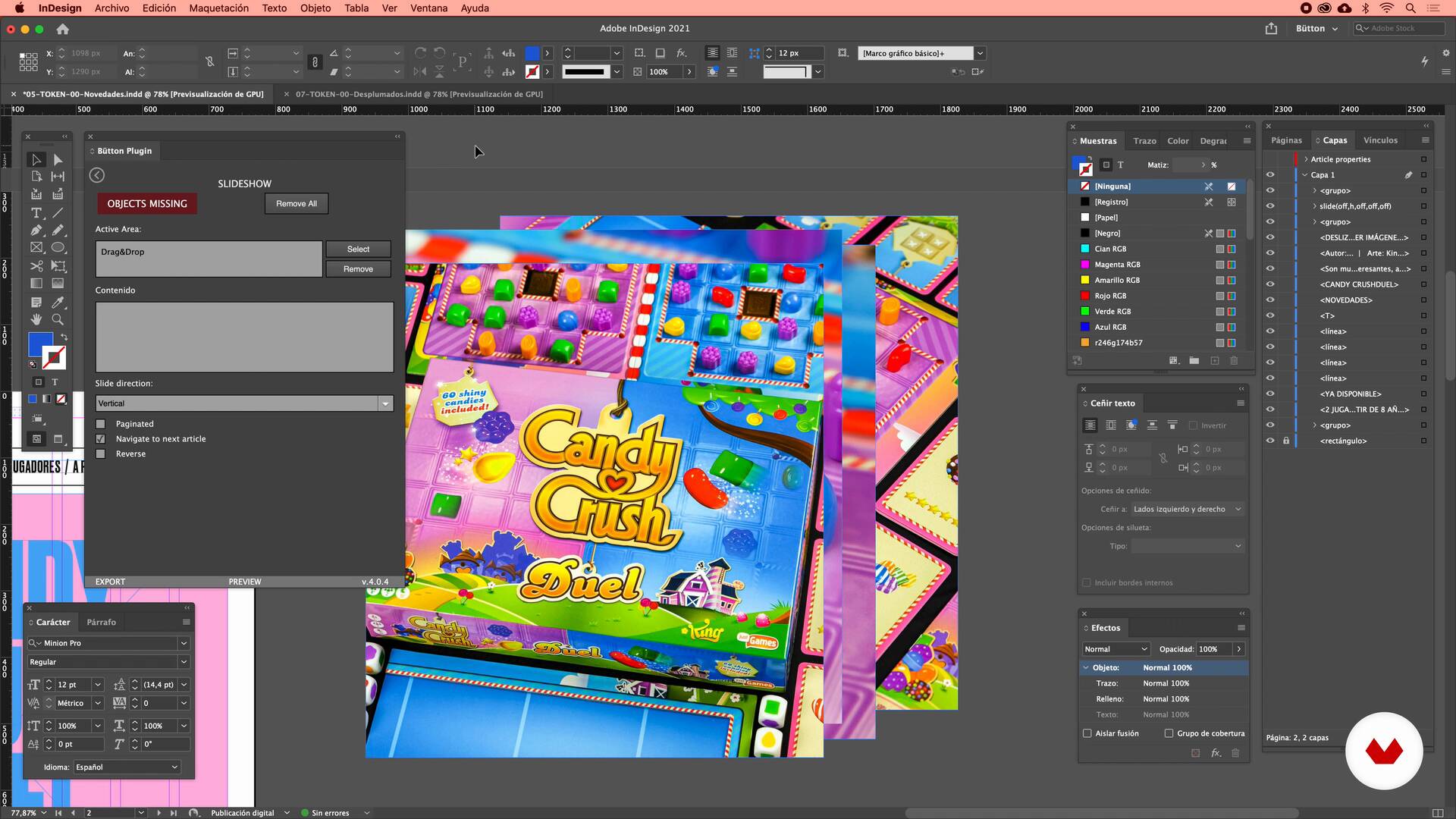Image resolution: width=1456 pixels, height=819 pixels.
Task: Click PREVIEW in Bütton Plugin panel
Action: click(245, 582)
